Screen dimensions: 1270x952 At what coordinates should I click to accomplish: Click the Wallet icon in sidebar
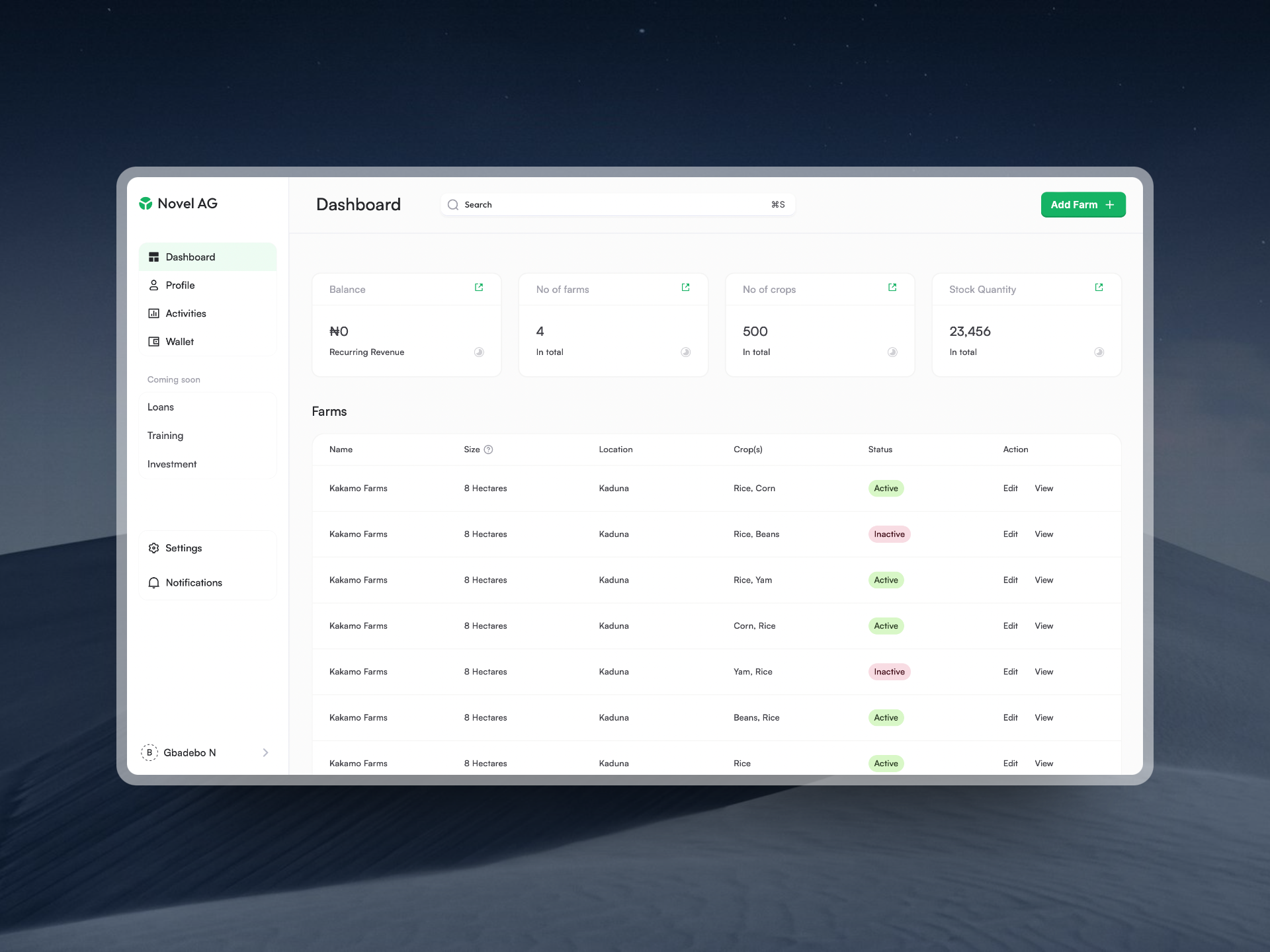[153, 342]
